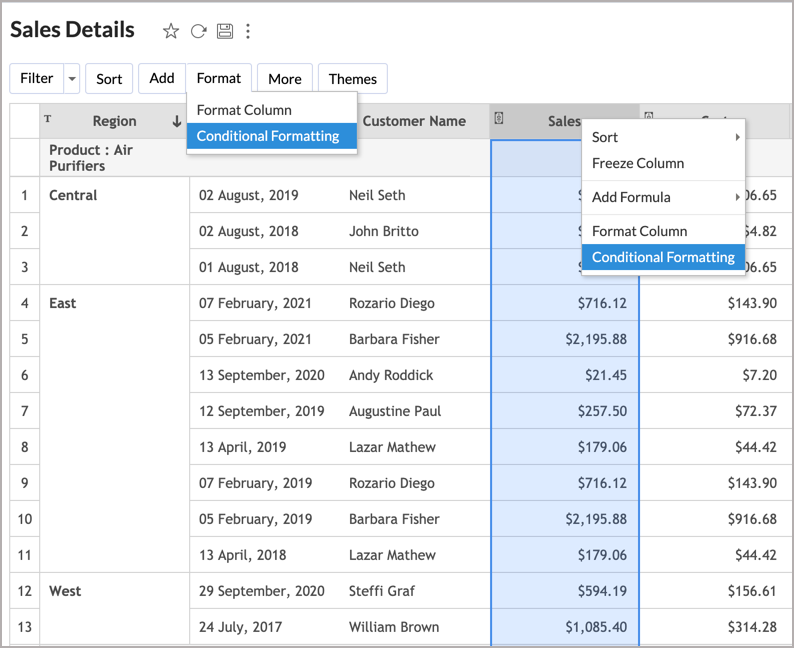Select the Customer Name column header
794x648 pixels.
tap(414, 121)
